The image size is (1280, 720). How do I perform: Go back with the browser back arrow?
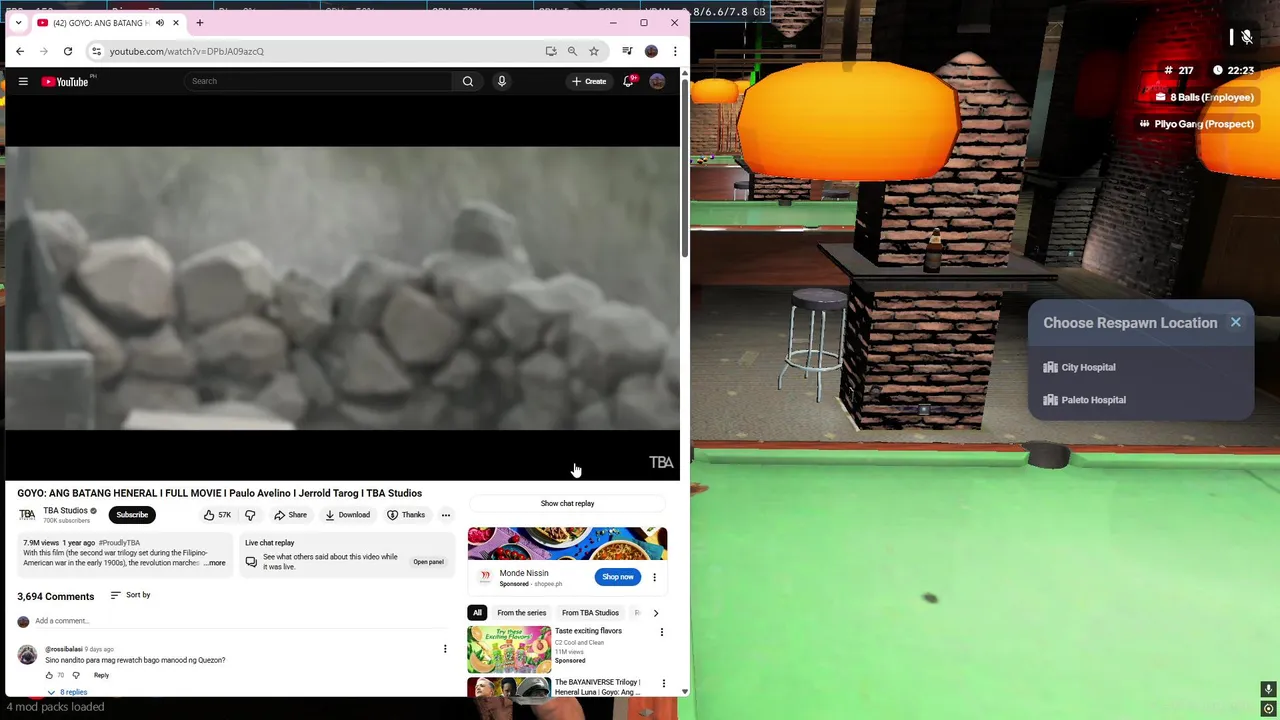click(x=20, y=51)
